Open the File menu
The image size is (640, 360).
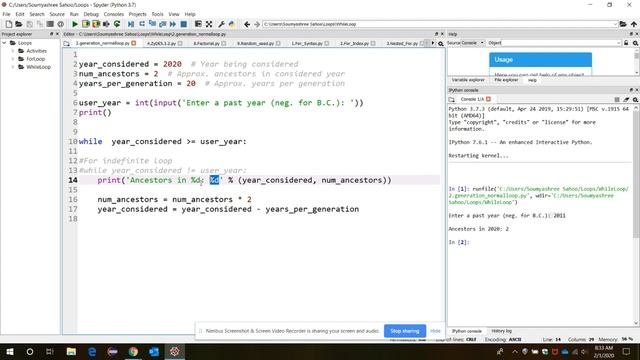[x=6, y=14]
